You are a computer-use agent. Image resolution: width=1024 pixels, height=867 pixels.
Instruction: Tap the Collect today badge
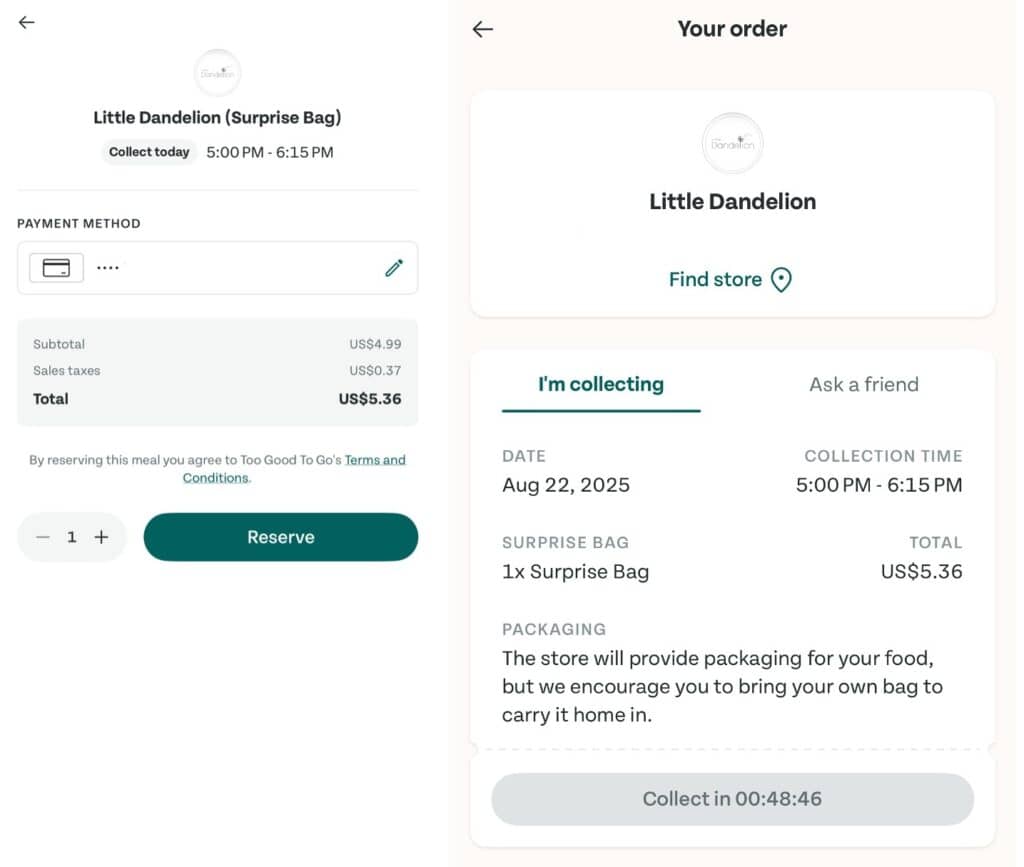[x=149, y=152]
